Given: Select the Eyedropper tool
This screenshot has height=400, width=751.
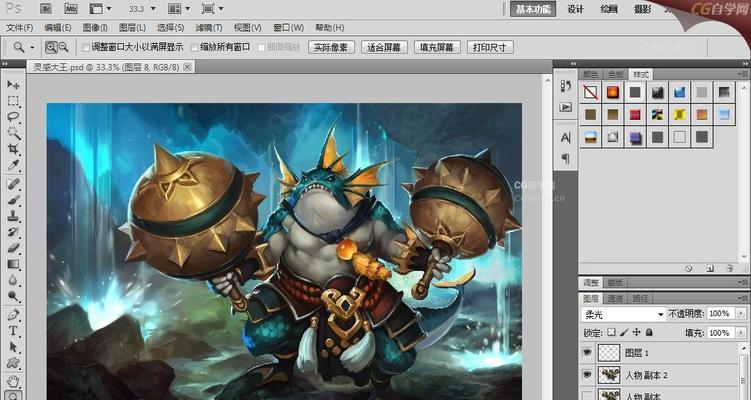Looking at the screenshot, I should coord(13,166).
